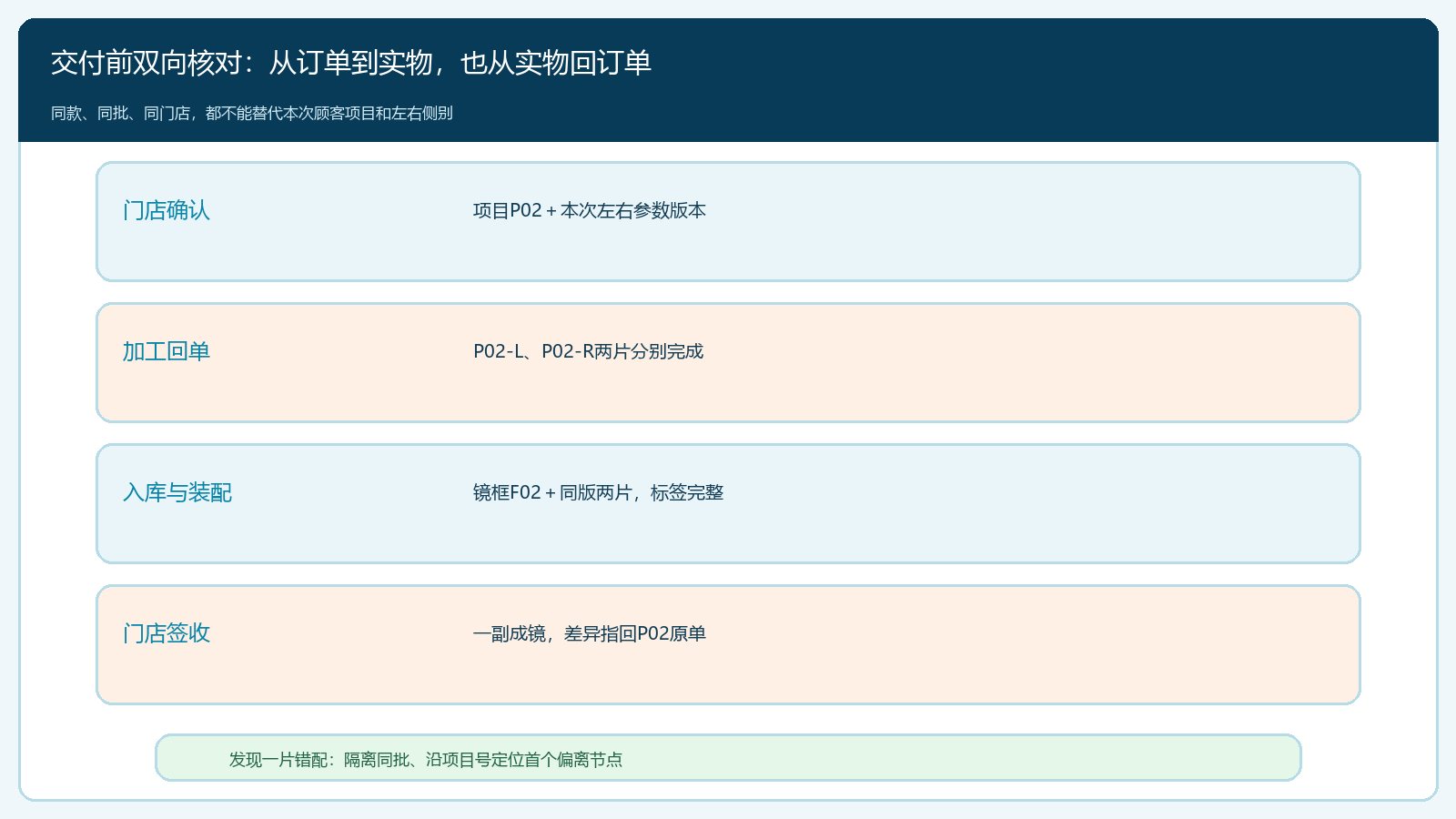
Task: Click the 门店签收 step label
Action: pyautogui.click(x=167, y=633)
